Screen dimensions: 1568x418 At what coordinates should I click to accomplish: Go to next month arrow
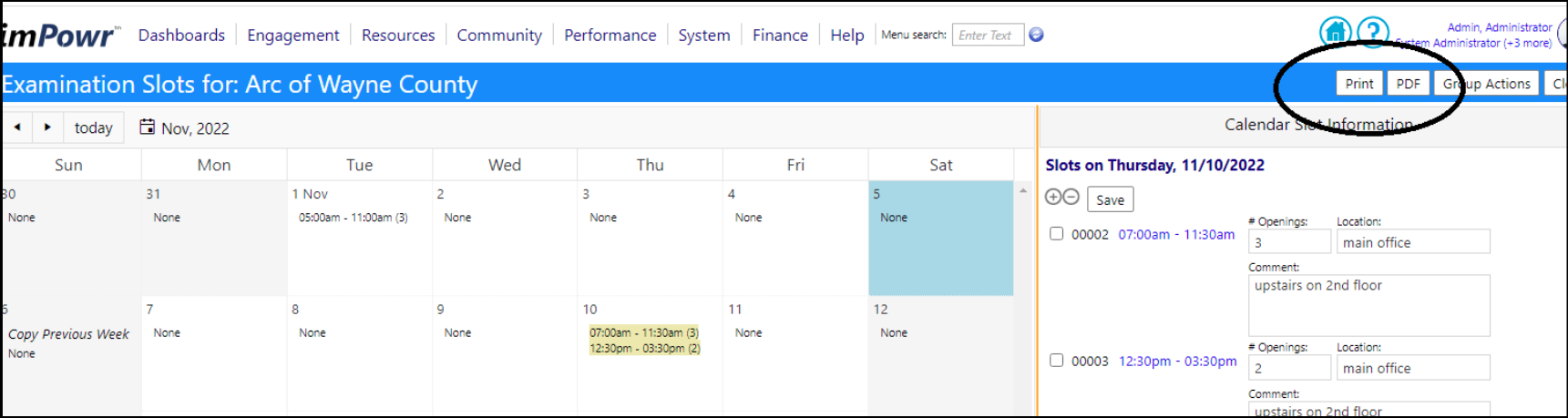tap(47, 127)
